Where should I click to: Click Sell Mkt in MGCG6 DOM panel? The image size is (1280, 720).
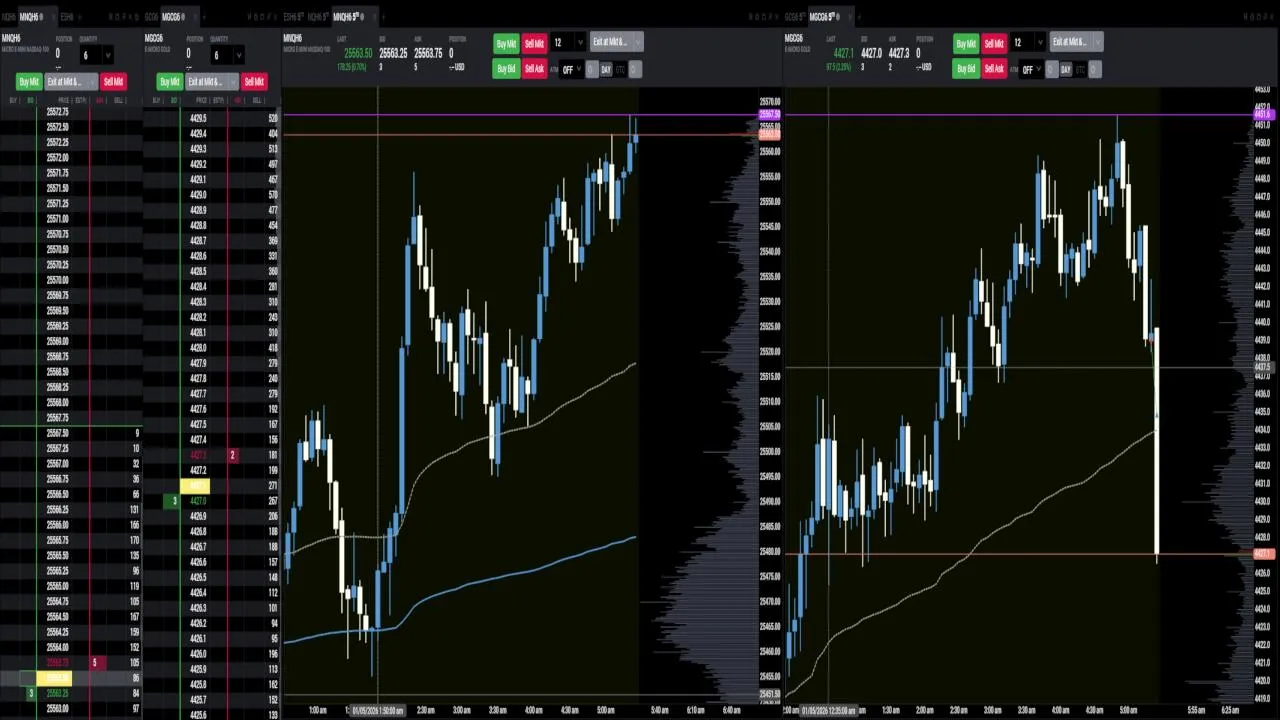coord(254,82)
